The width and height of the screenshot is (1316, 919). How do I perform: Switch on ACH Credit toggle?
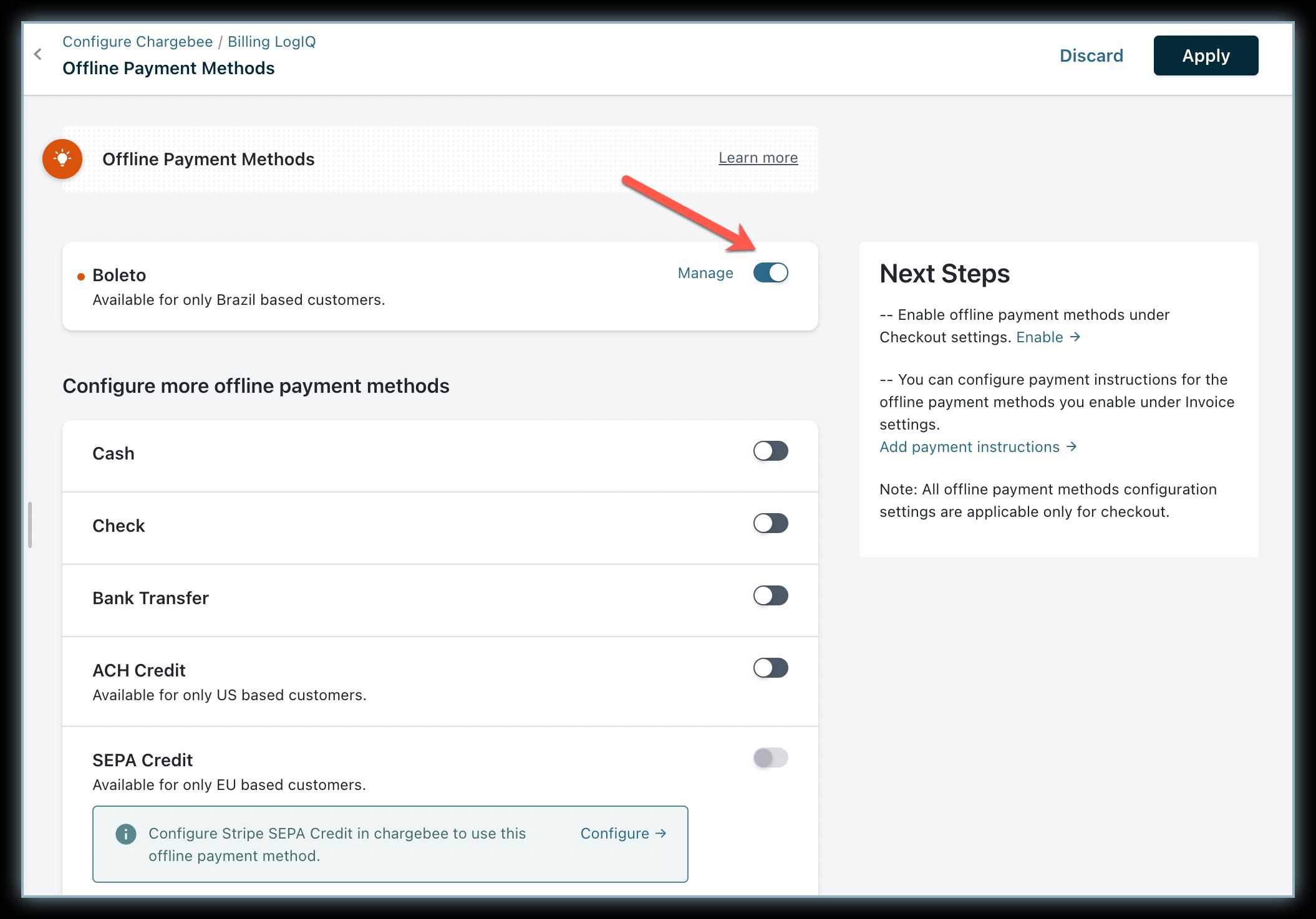(770, 668)
